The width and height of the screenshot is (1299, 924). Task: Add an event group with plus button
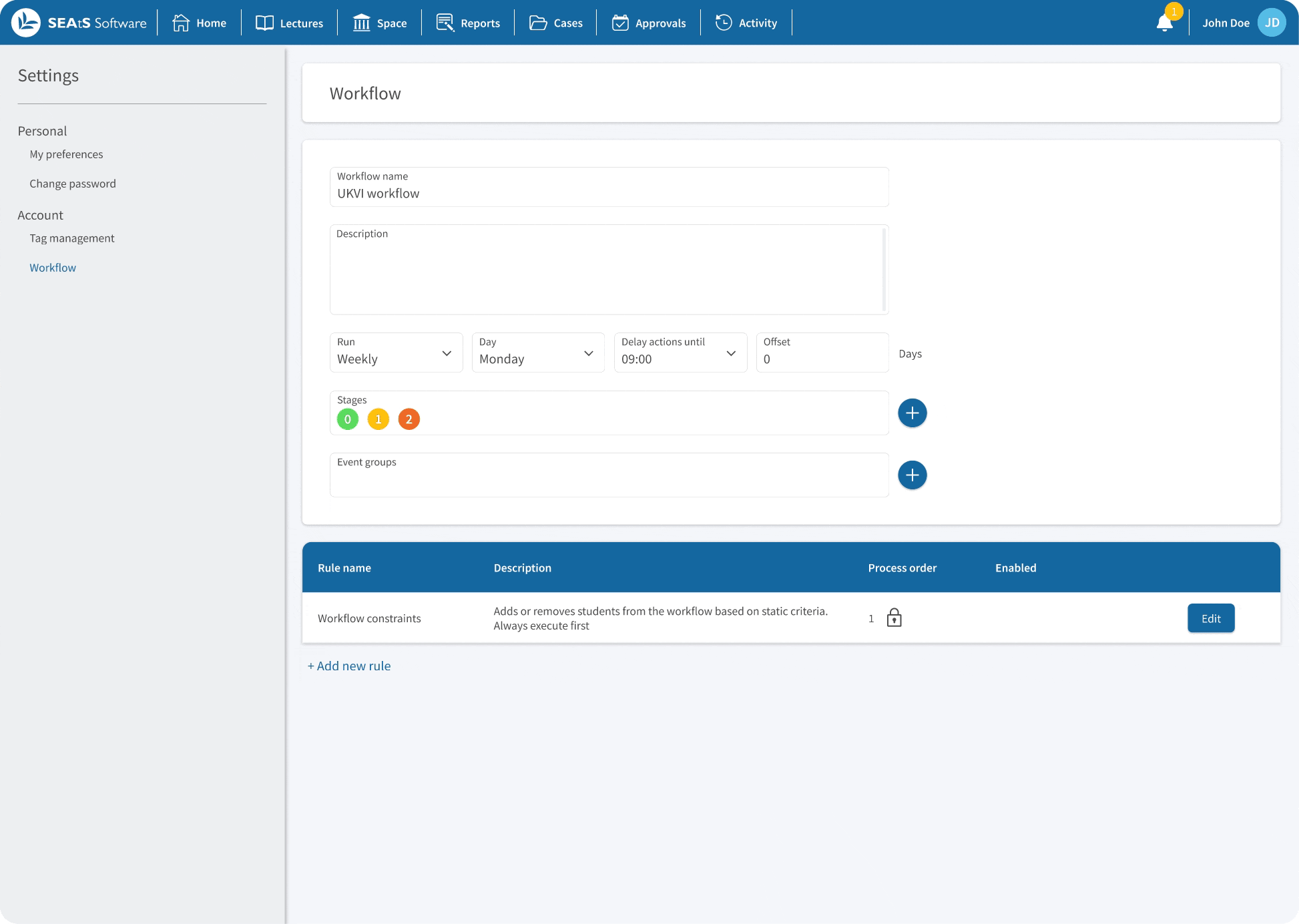[913, 475]
